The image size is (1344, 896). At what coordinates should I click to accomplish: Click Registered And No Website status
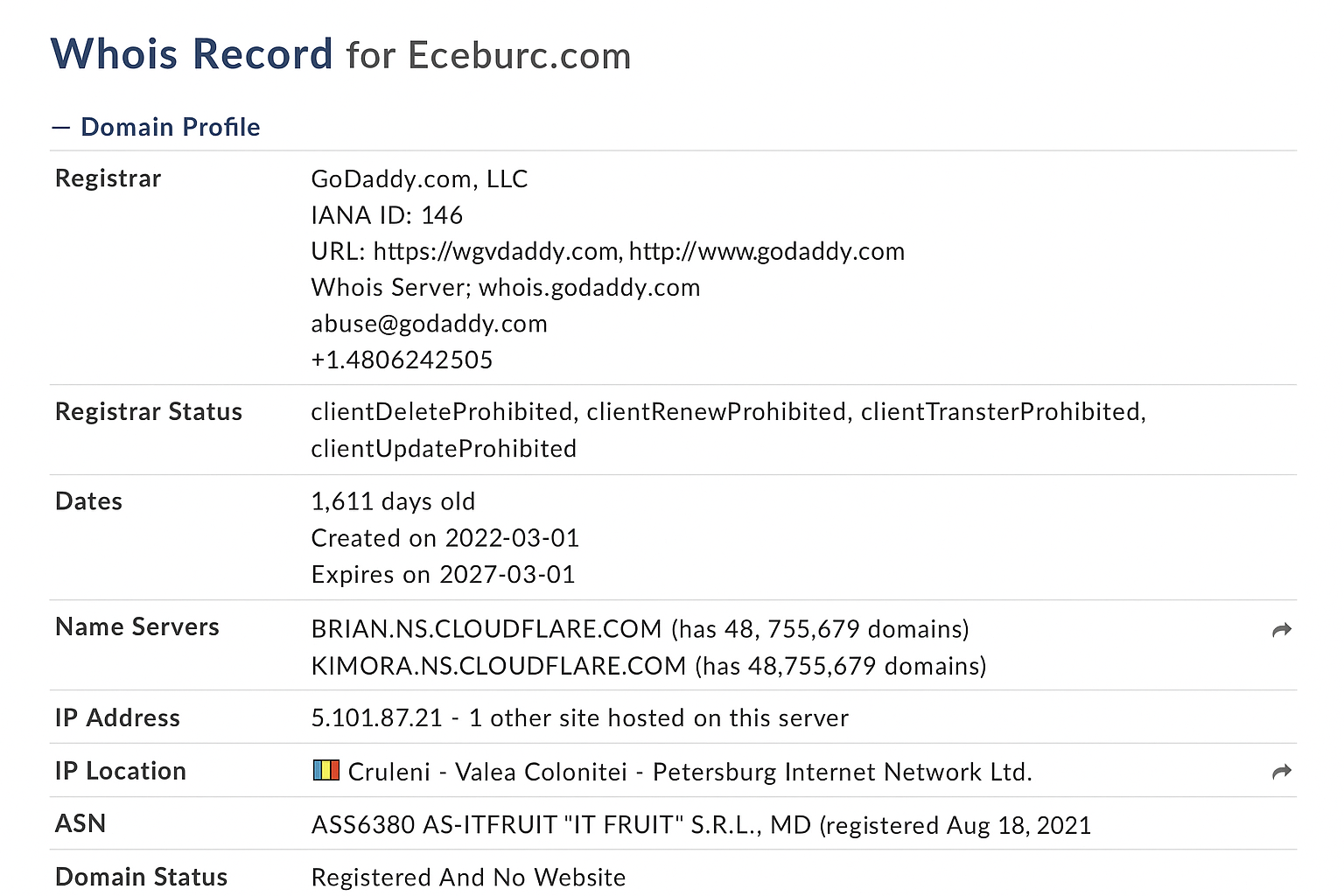pyautogui.click(x=468, y=878)
